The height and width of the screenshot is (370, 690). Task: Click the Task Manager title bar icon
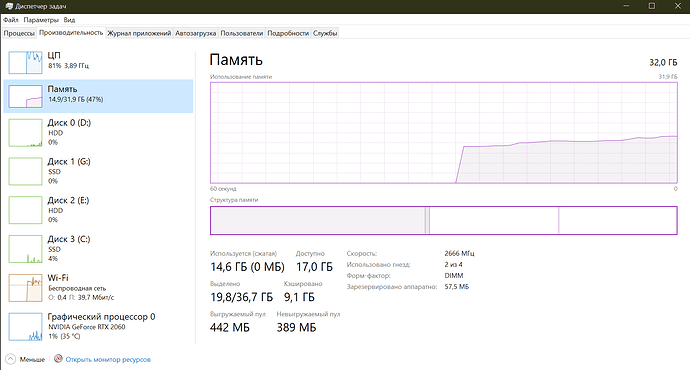(9, 6)
